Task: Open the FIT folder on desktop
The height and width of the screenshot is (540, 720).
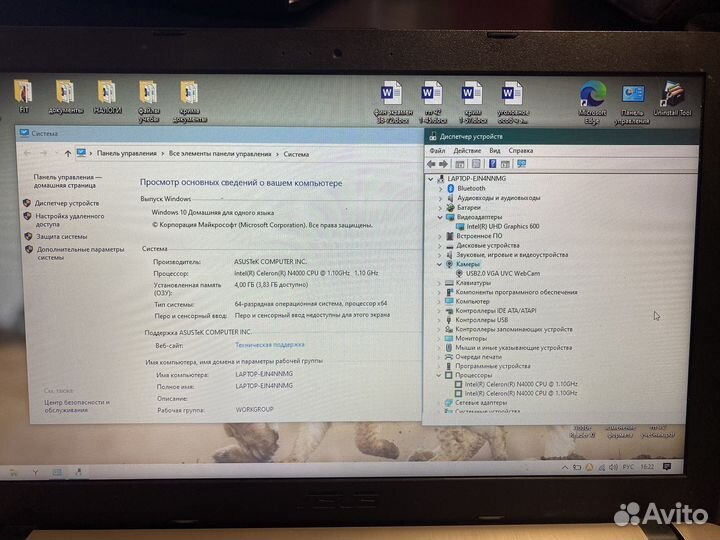Action: [x=23, y=95]
